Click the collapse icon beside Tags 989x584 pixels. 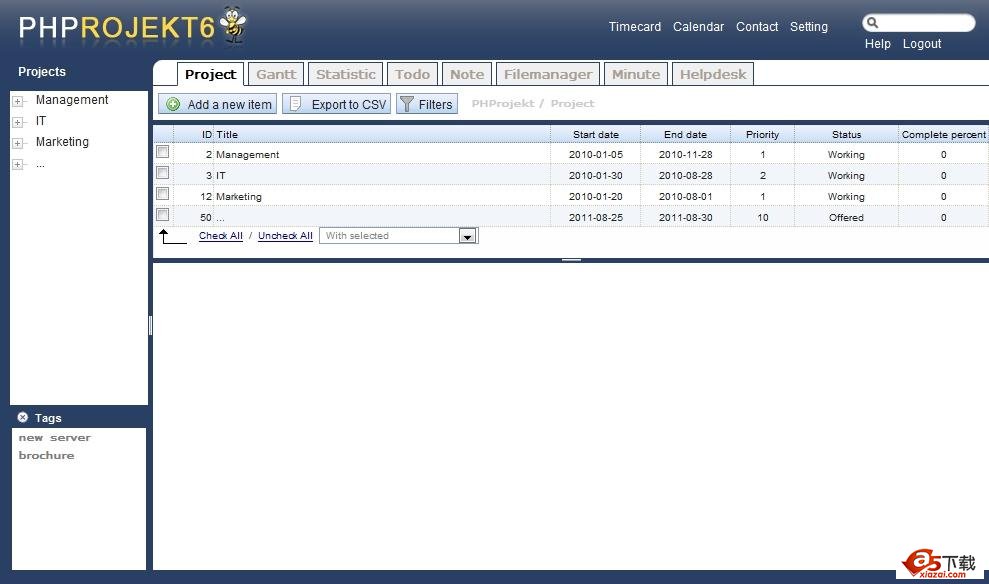tap(23, 417)
